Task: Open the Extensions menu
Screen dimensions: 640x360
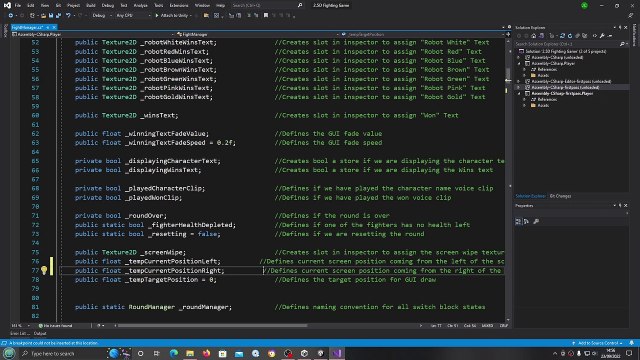Action: (179, 5)
